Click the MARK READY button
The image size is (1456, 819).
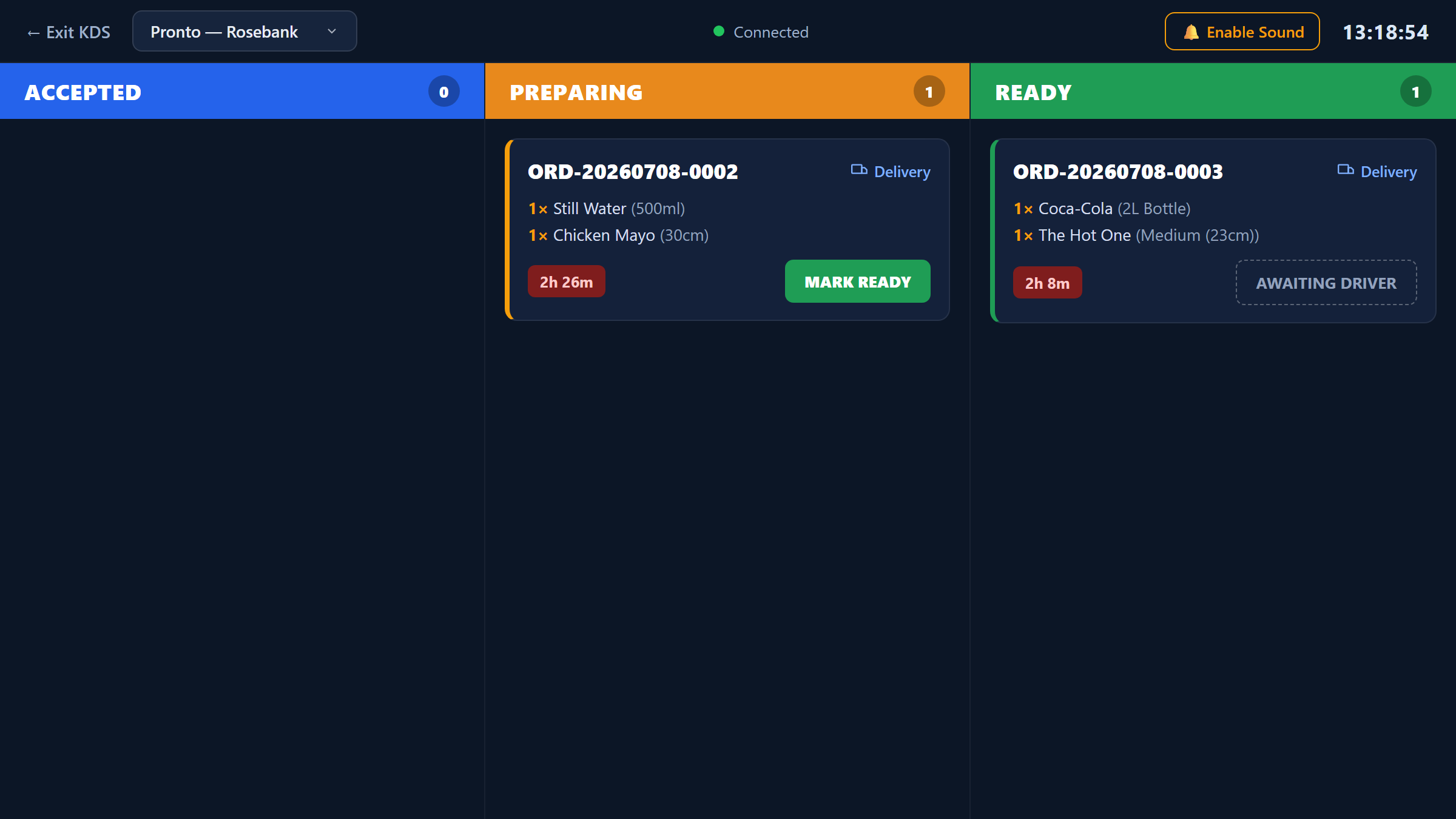(x=858, y=281)
